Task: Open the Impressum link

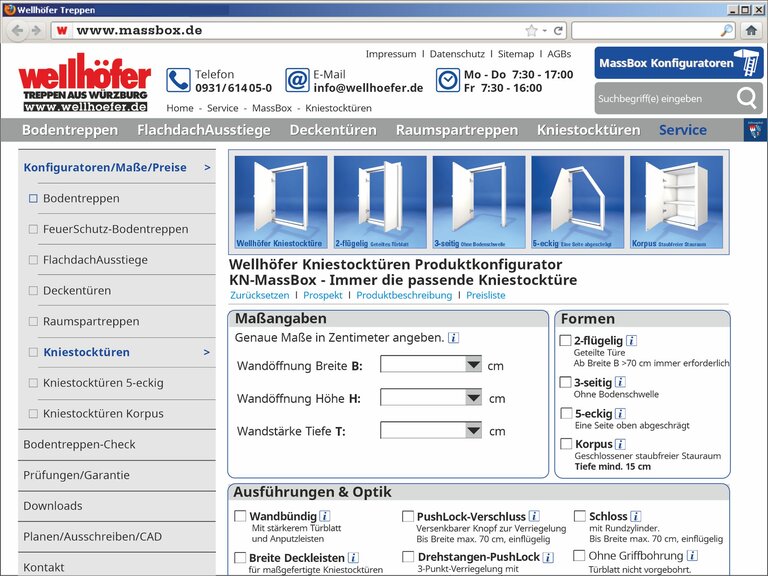Action: click(x=391, y=54)
